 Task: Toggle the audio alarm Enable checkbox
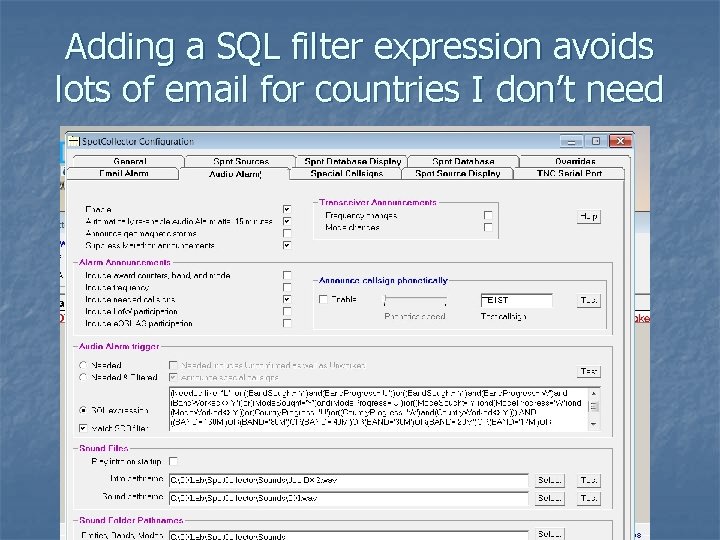[x=287, y=209]
